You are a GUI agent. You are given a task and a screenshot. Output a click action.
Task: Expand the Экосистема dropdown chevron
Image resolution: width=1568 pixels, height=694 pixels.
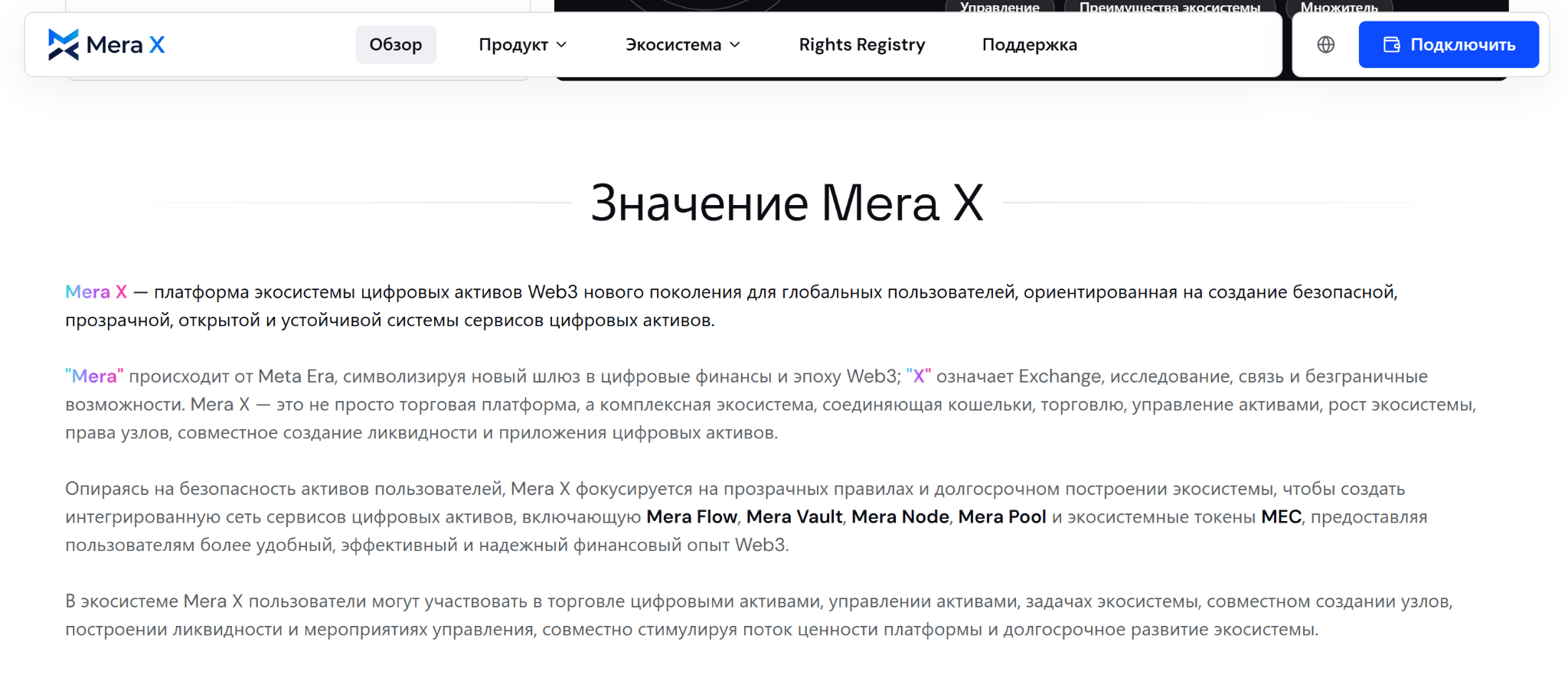click(735, 44)
